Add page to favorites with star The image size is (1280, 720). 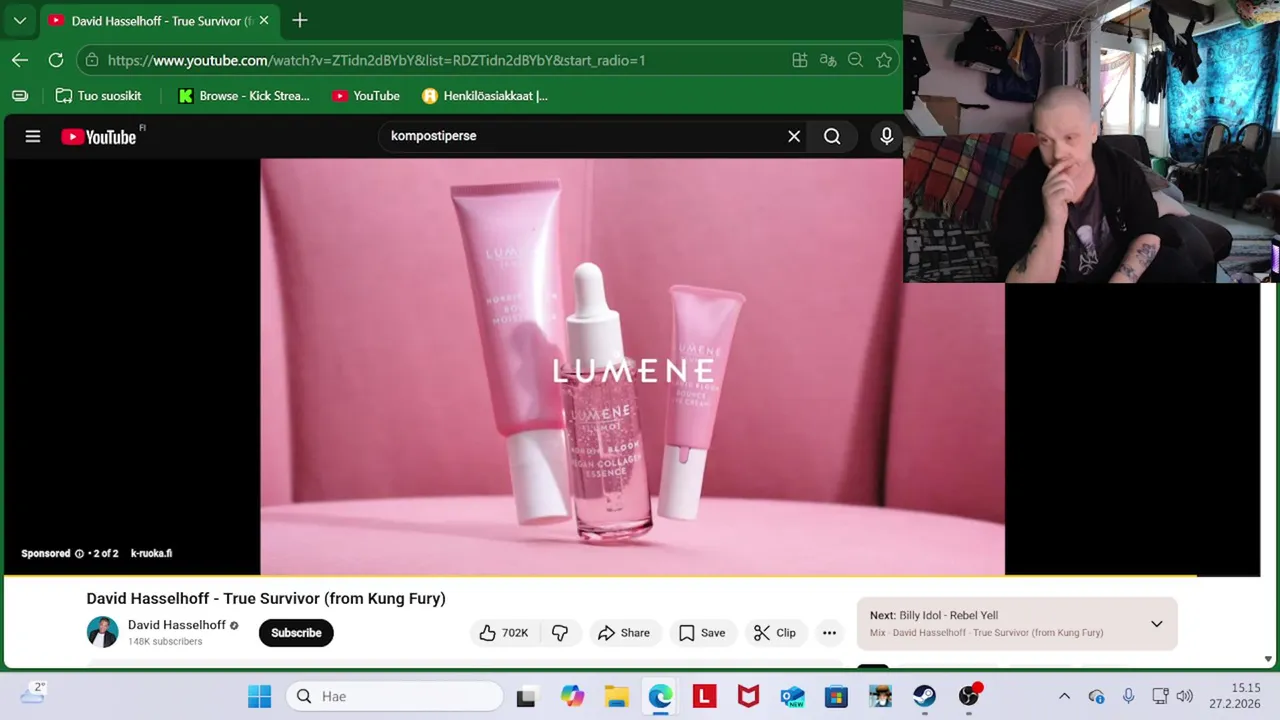pyautogui.click(x=884, y=60)
